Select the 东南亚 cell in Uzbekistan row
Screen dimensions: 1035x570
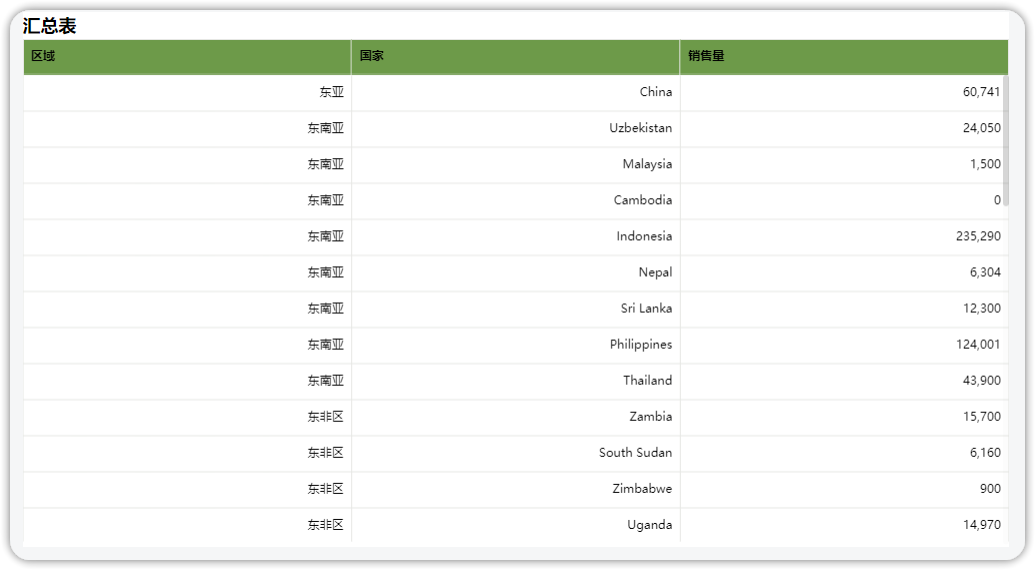click(187, 129)
